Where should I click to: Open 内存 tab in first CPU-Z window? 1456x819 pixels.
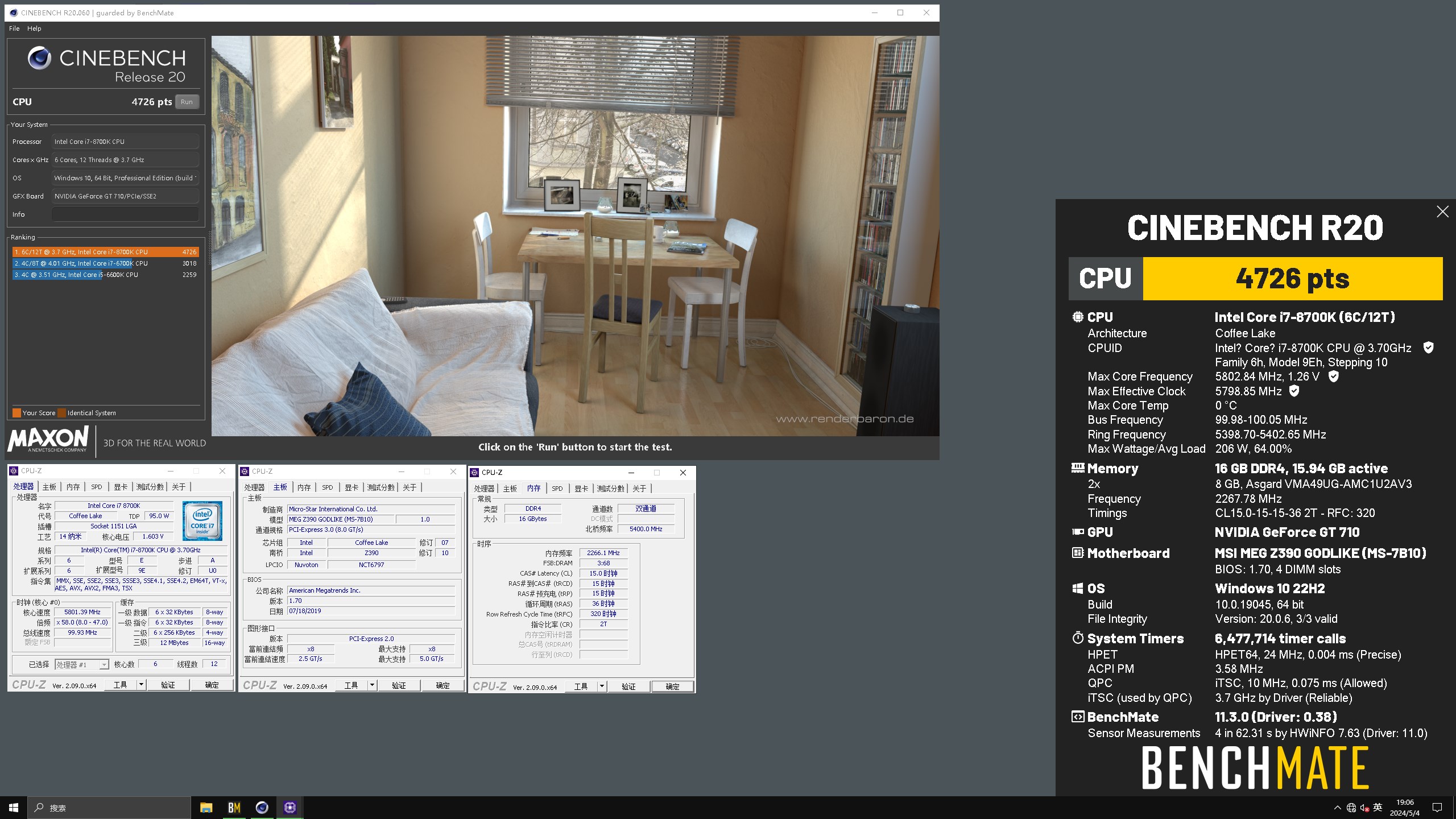coord(73,487)
